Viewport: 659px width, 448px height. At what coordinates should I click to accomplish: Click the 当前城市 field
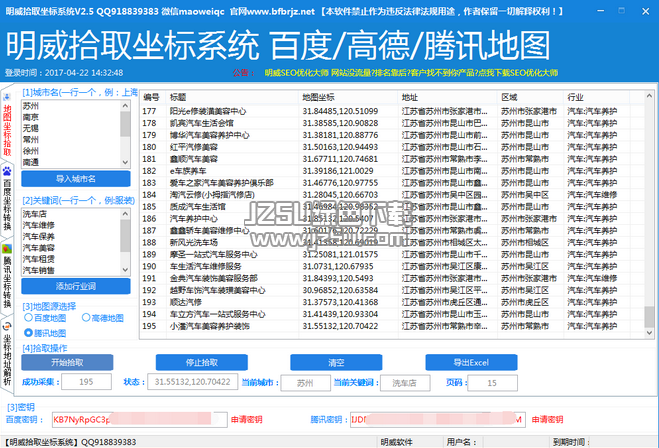point(306,383)
